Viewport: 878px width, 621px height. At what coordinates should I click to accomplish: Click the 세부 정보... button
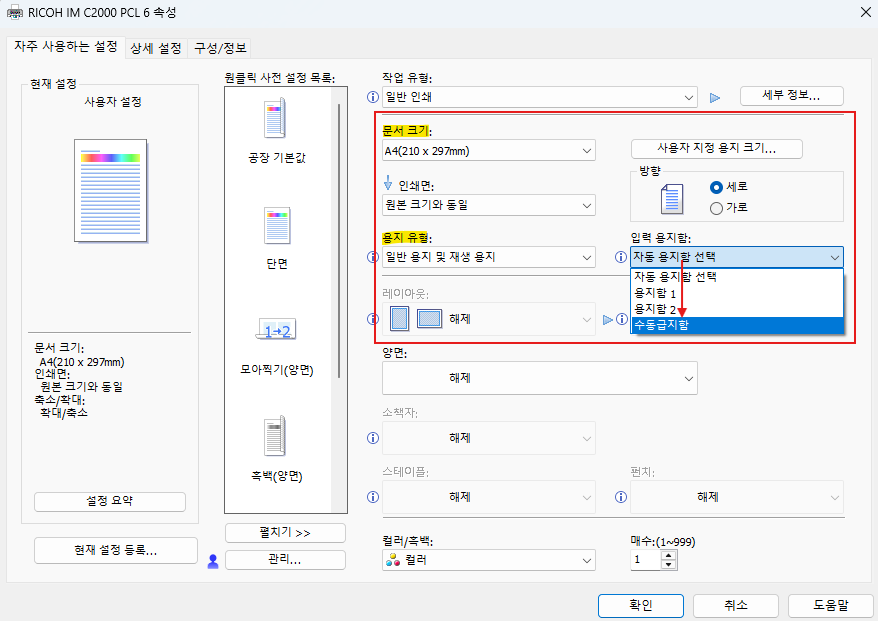pyautogui.click(x=792, y=96)
